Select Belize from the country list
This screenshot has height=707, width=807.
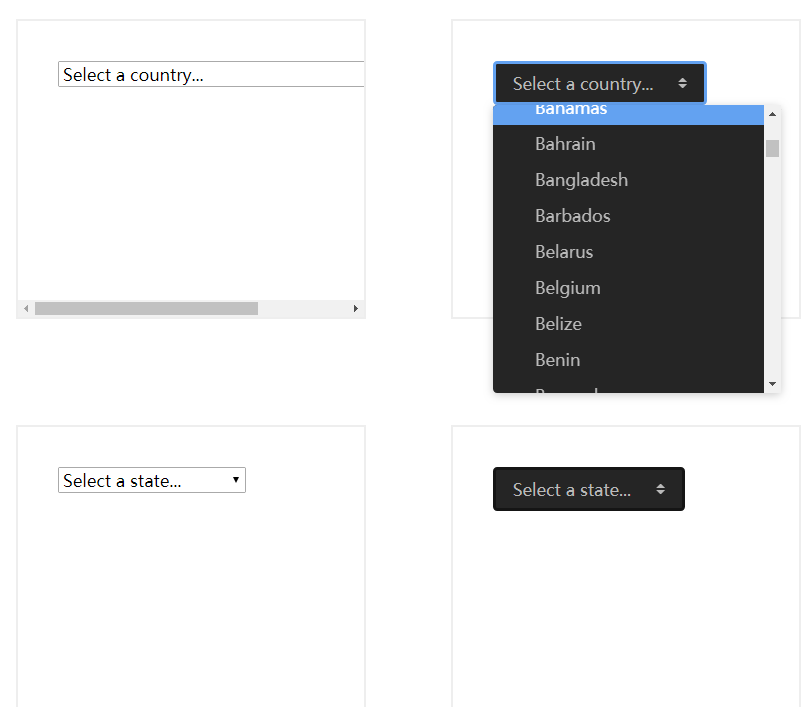628,324
